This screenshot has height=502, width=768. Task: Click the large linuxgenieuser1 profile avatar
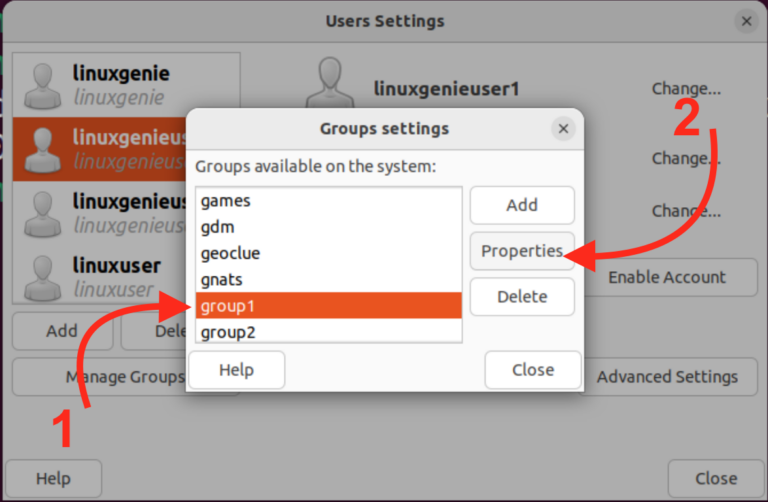click(x=329, y=85)
